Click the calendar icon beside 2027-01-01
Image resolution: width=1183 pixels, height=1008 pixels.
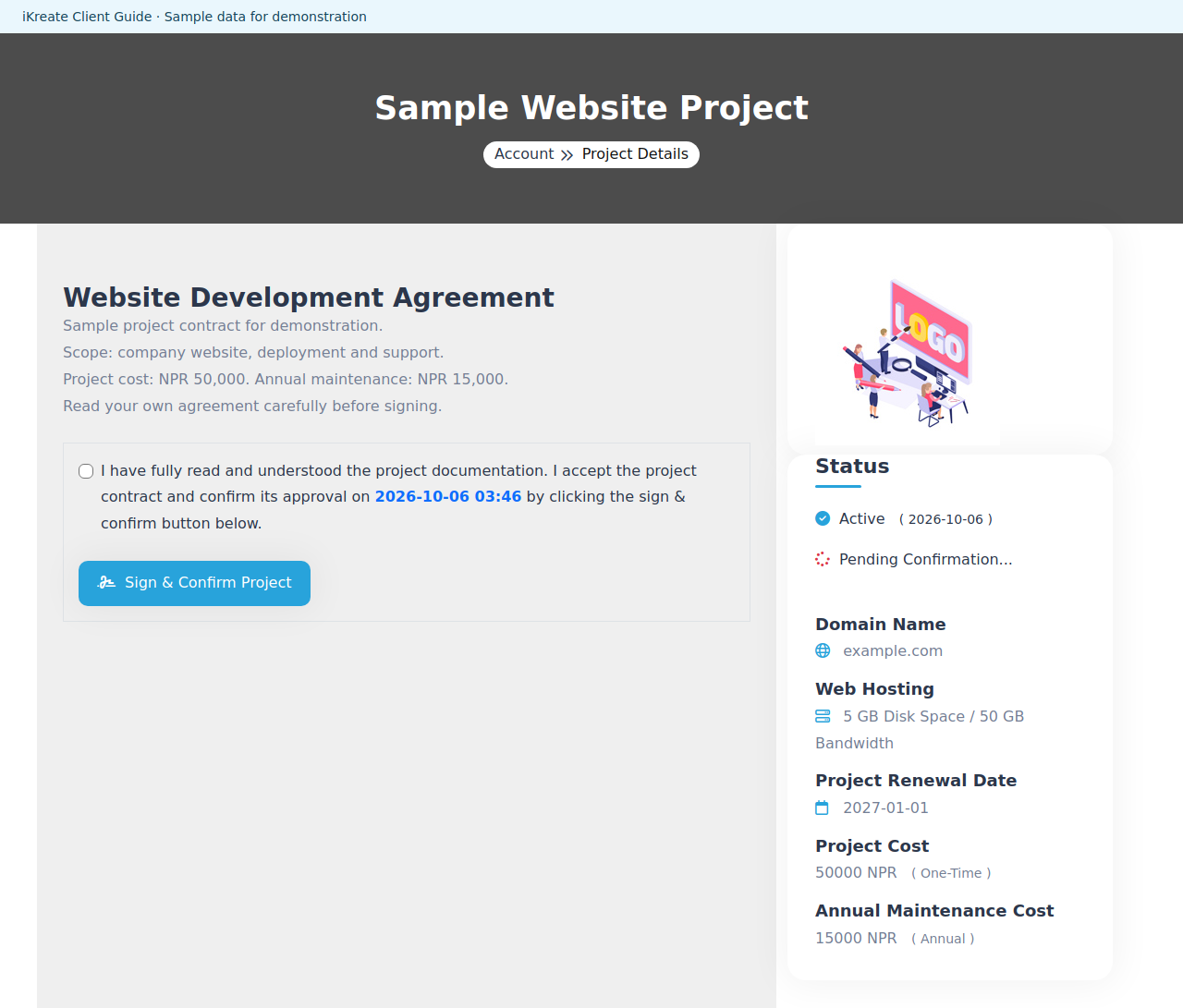[823, 808]
